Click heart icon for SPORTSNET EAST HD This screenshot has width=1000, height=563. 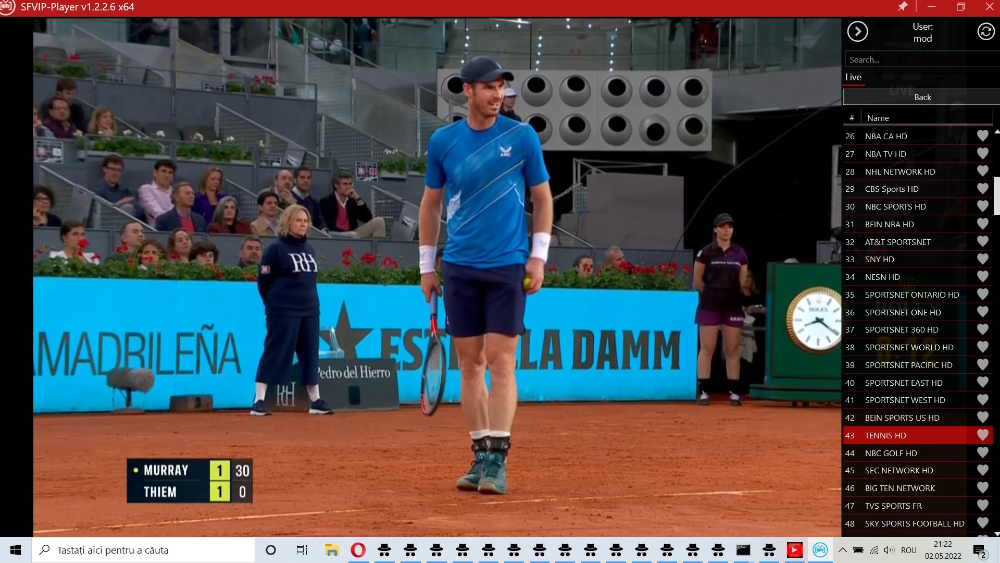(982, 383)
